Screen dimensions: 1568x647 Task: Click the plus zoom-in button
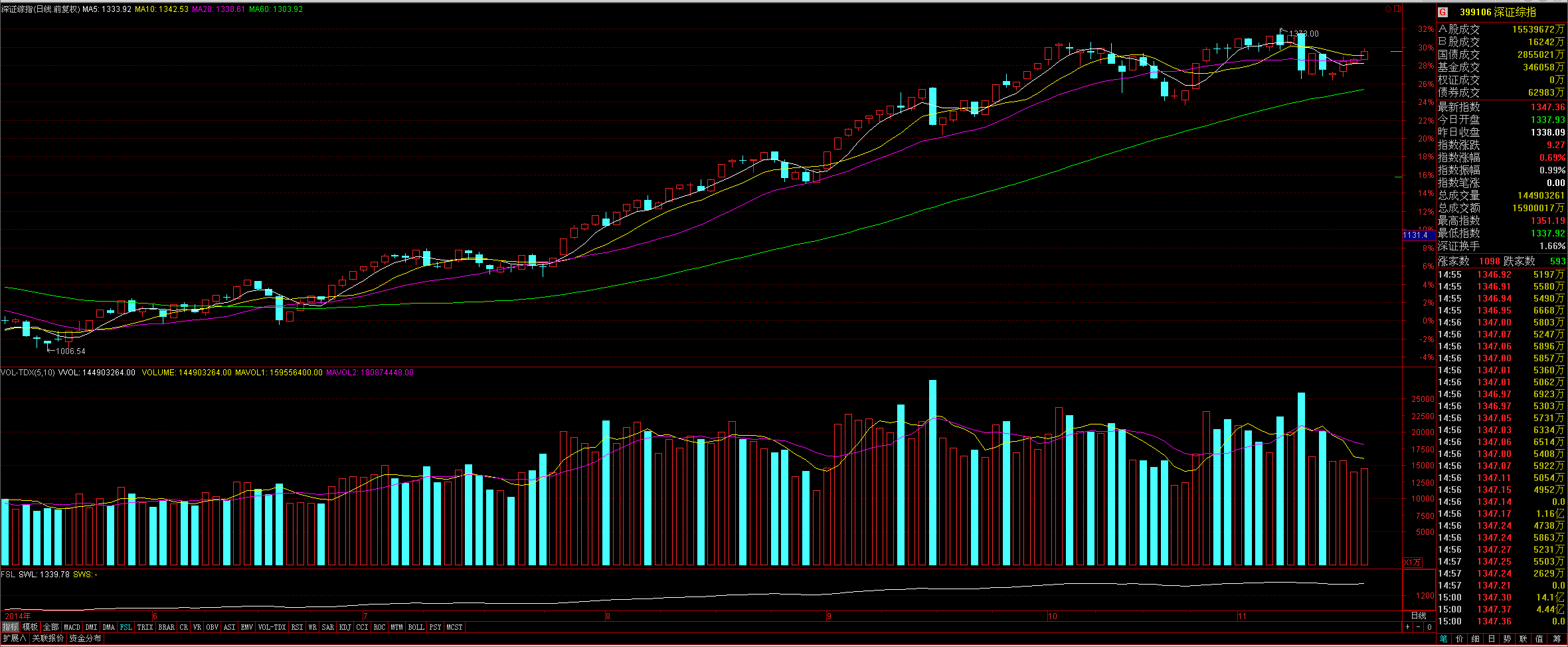(1407, 627)
